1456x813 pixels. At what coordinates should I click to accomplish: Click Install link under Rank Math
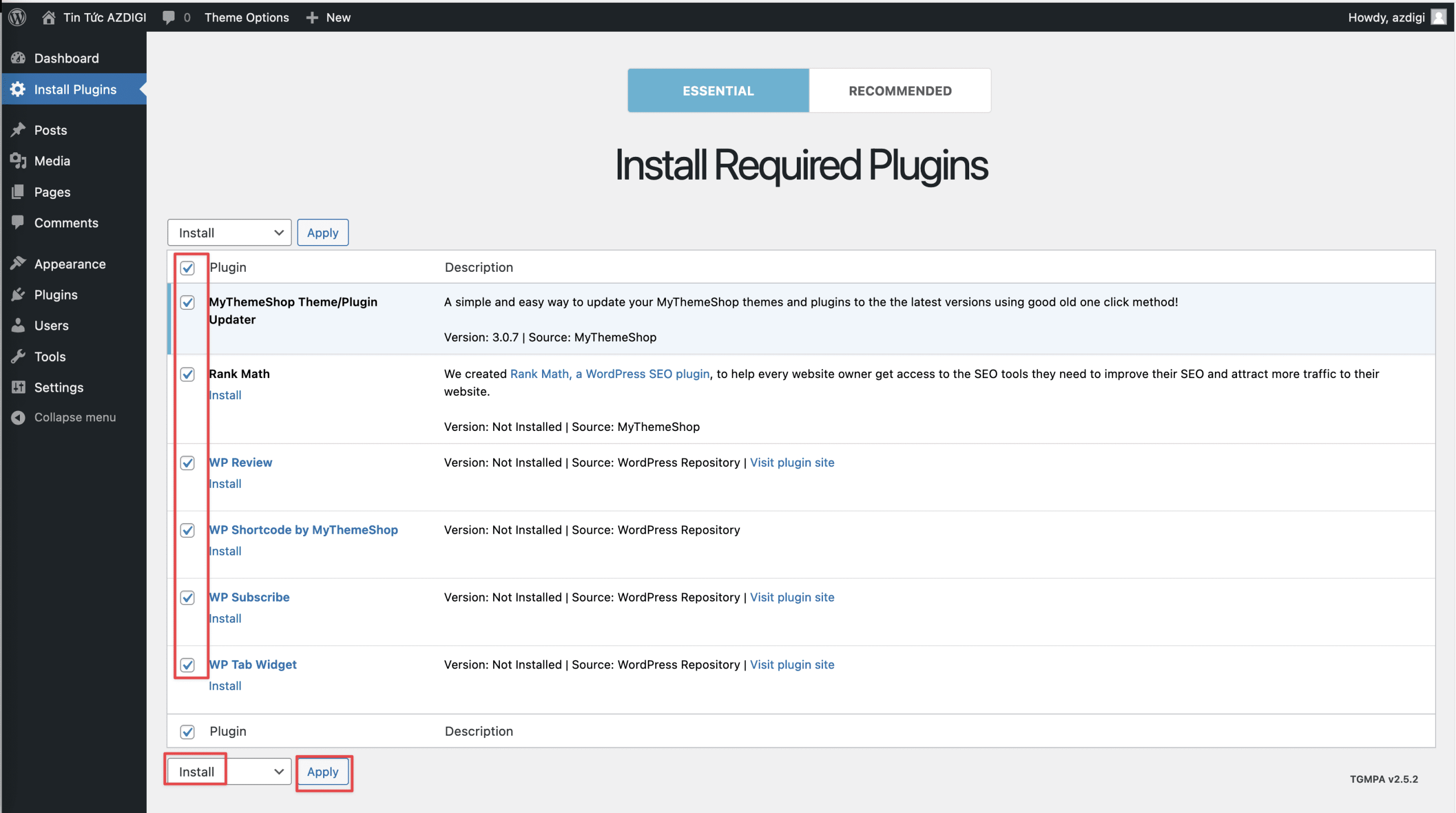(x=225, y=395)
